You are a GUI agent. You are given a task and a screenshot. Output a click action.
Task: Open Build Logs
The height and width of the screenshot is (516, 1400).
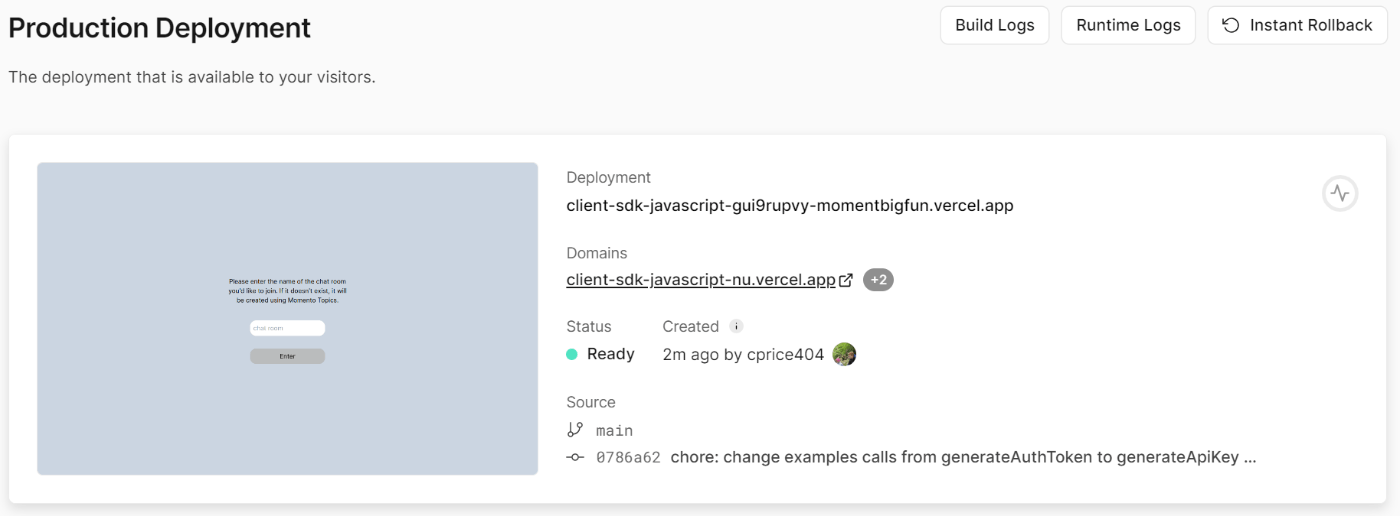tap(994, 25)
